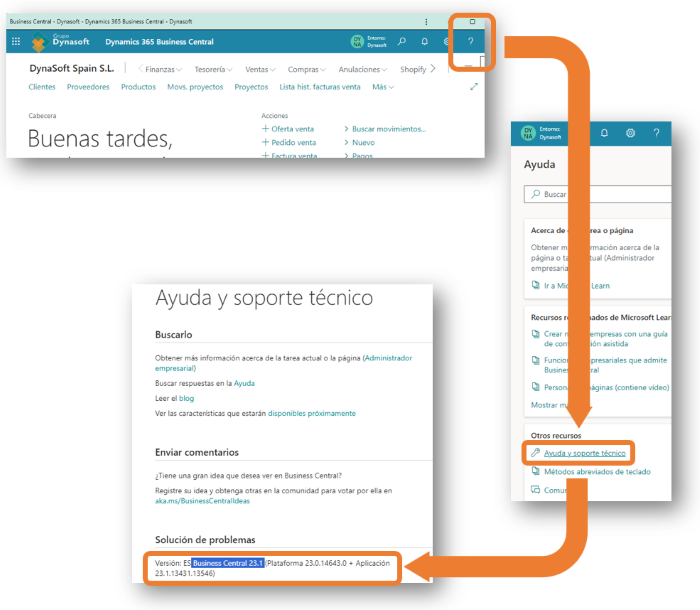The height and width of the screenshot is (610, 700).
Task: Open disponibles próximamente link
Action: click(312, 413)
